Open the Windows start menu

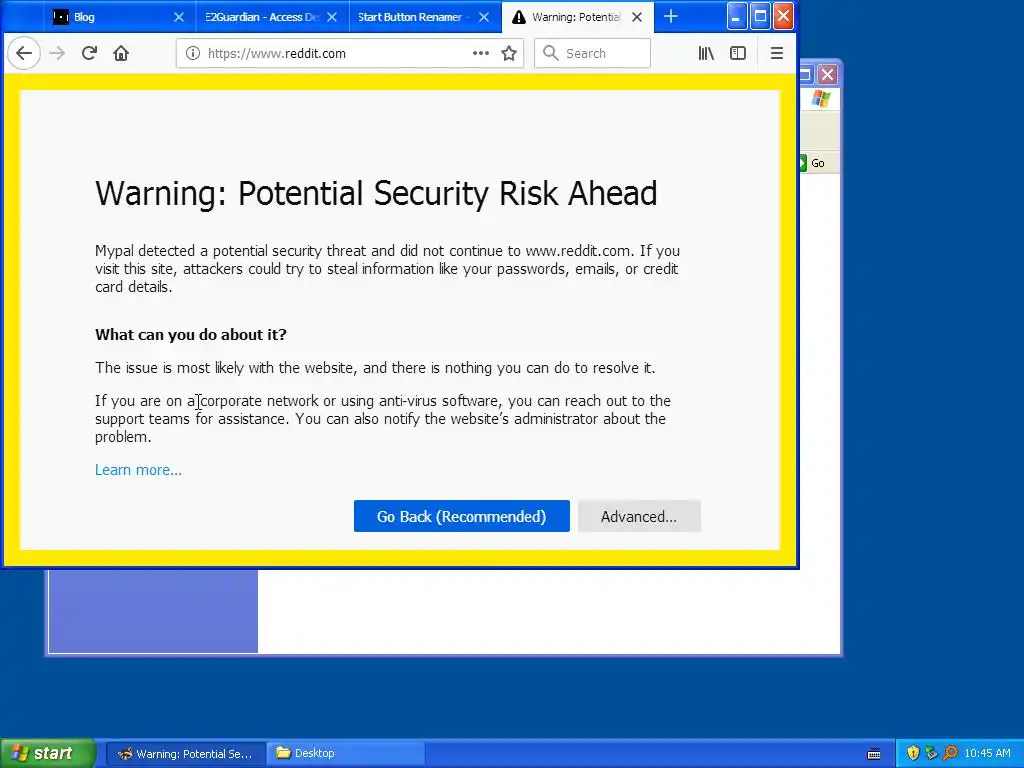click(47, 754)
